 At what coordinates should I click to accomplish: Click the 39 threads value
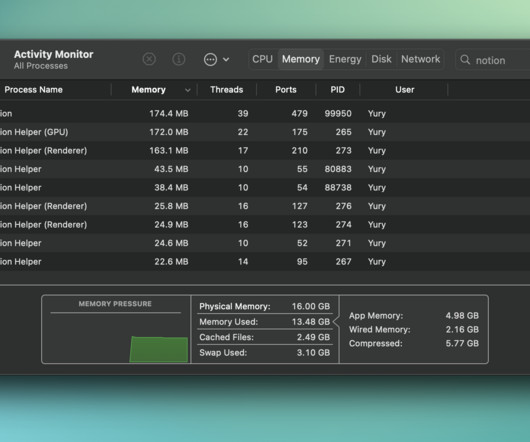[x=243, y=114]
